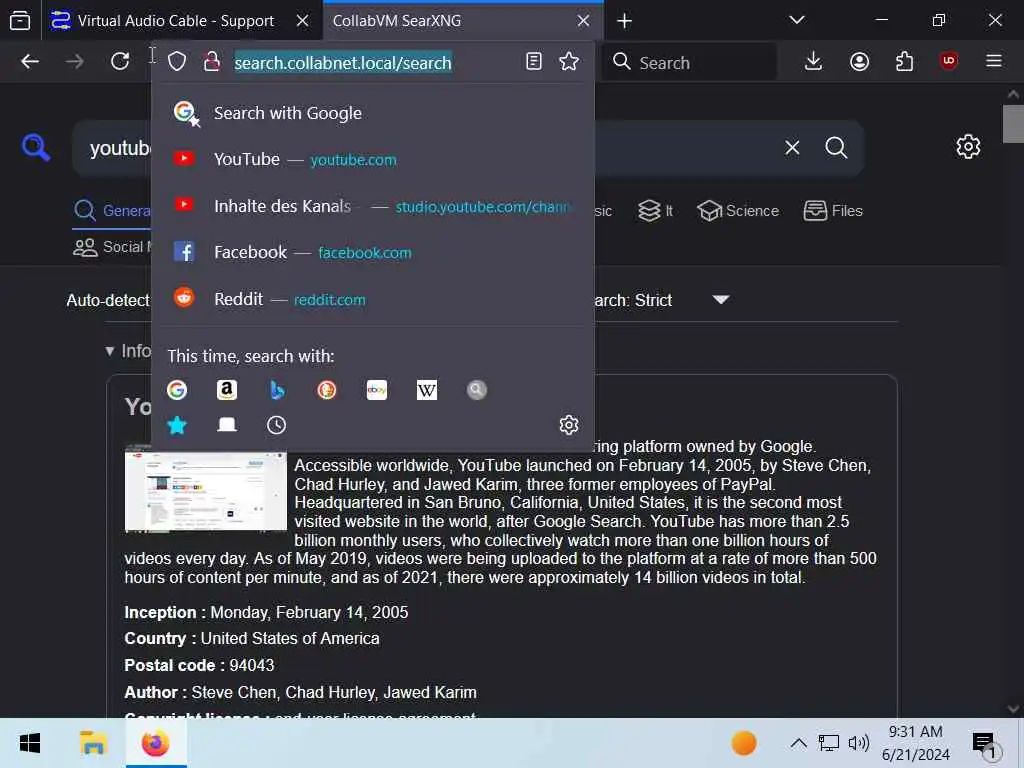Screen dimensions: 1024x768
Task: Show hidden tray icons chevron
Action: (798, 743)
